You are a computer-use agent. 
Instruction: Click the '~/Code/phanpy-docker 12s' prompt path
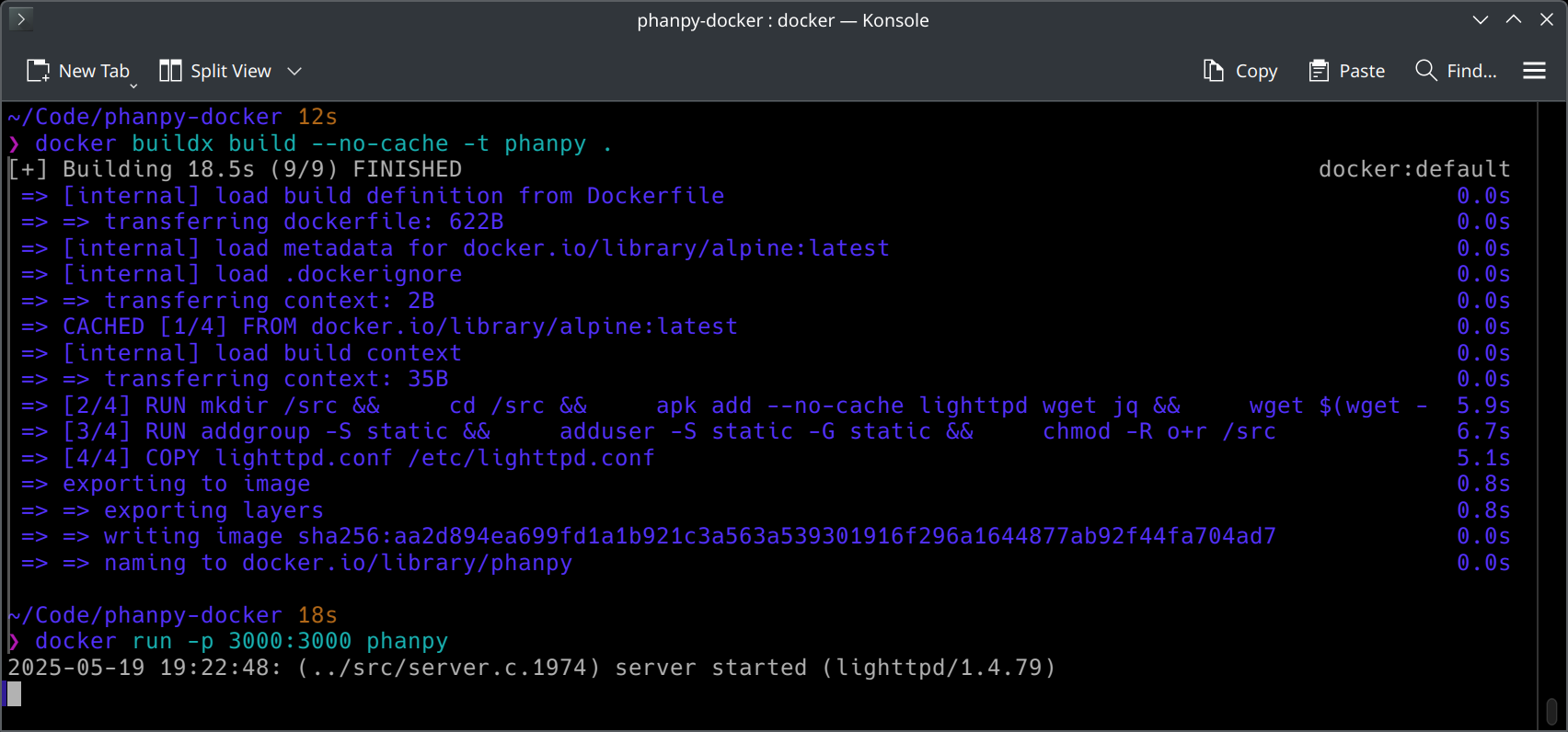pos(172,117)
